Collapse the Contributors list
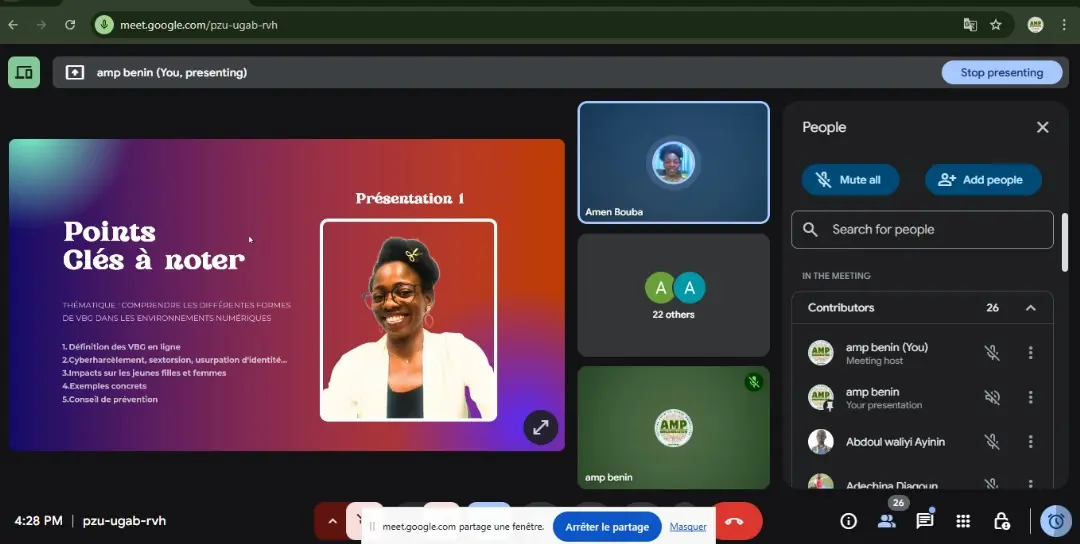Screen dimensions: 1080x544 point(1030,308)
